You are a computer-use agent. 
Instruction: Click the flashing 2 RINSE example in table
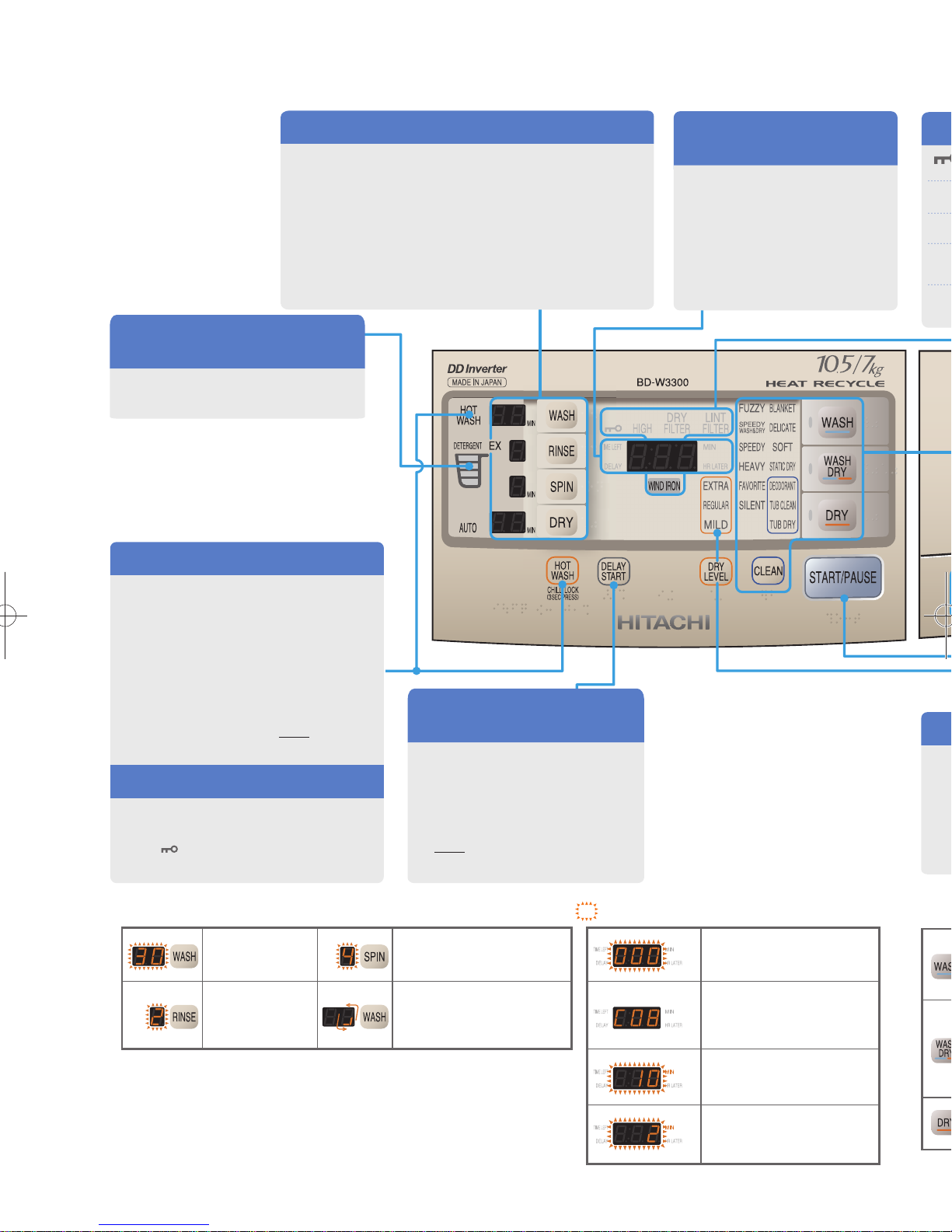[x=172, y=1017]
